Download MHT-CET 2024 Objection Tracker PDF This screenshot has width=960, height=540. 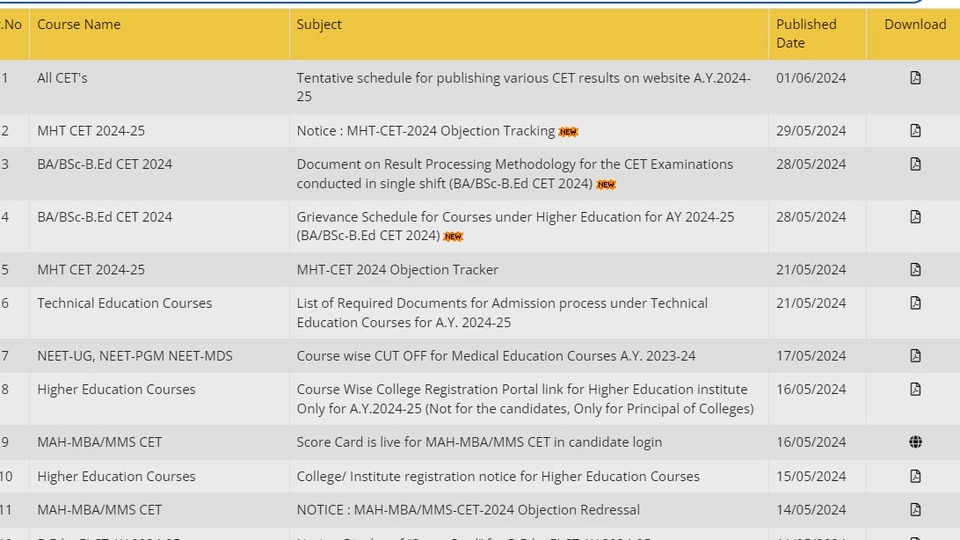tap(915, 269)
